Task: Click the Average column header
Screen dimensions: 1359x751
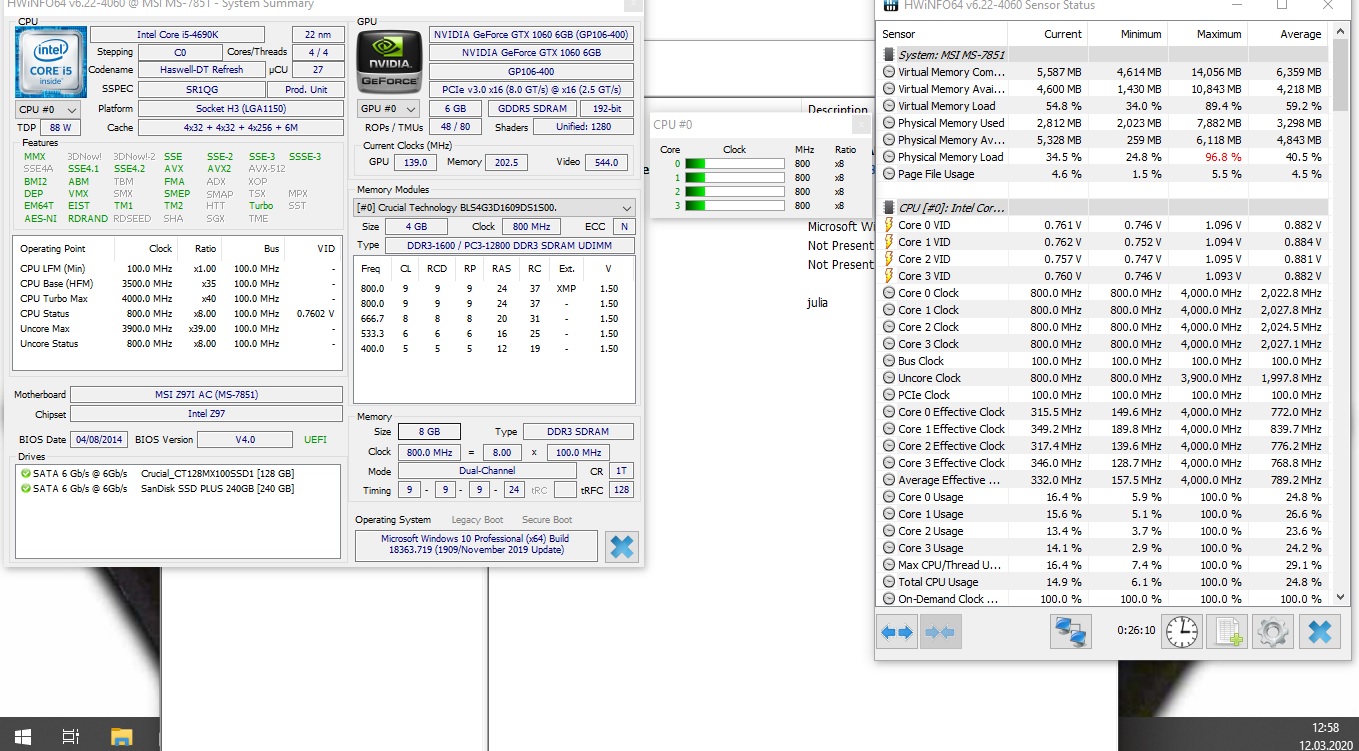Action: pos(1288,34)
